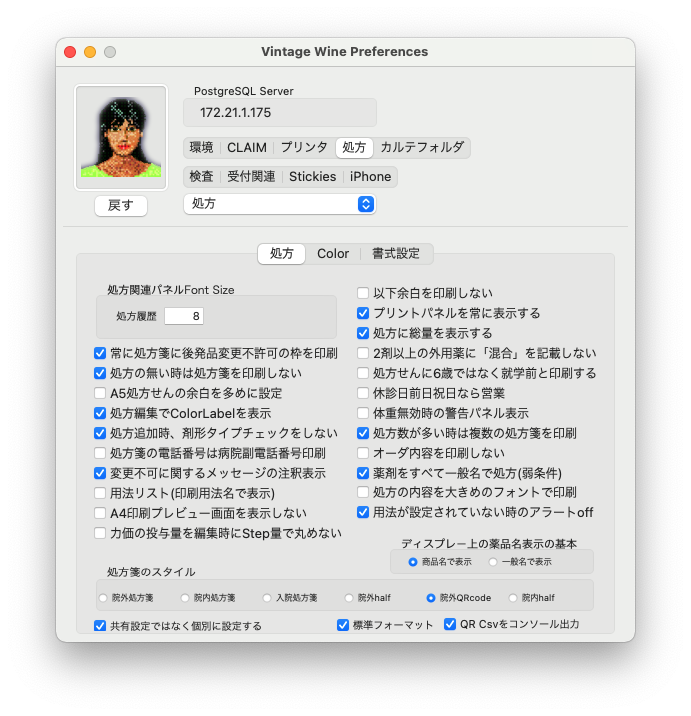The height and width of the screenshot is (716, 691).
Task: Choose 院外処方箋 prescription style
Action: click(x=103, y=598)
